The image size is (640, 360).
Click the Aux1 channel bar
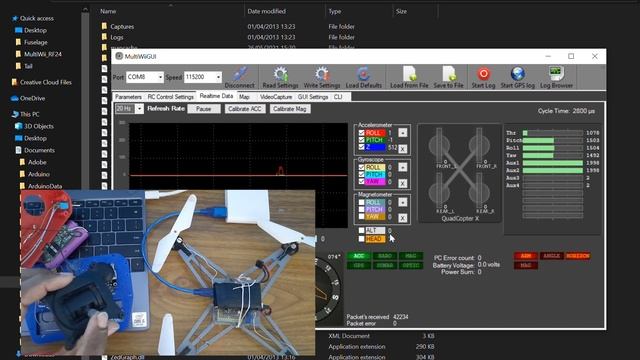553,163
